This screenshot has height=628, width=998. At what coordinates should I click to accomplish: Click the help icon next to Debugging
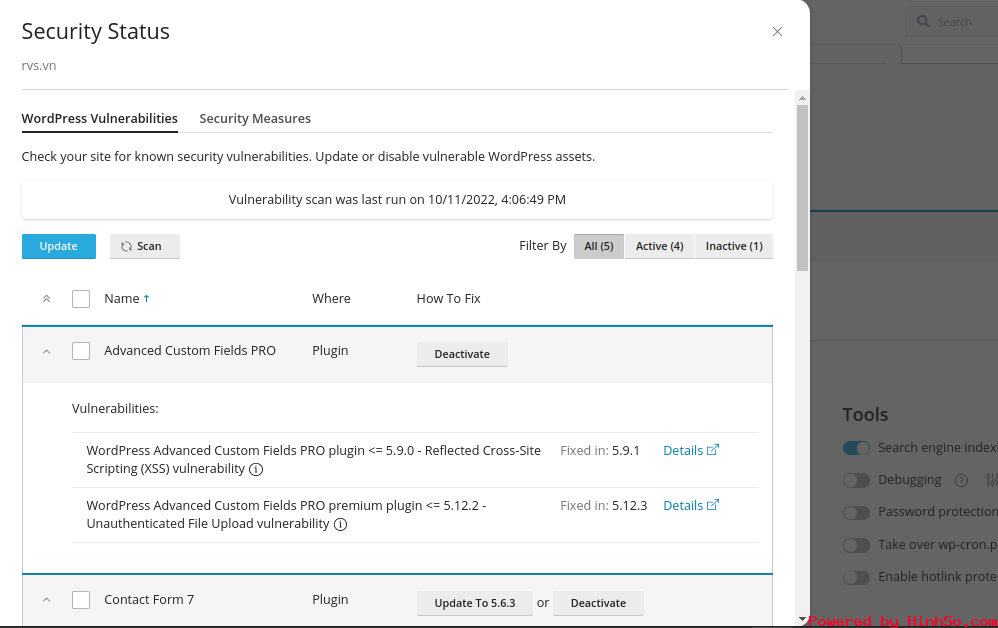[961, 480]
